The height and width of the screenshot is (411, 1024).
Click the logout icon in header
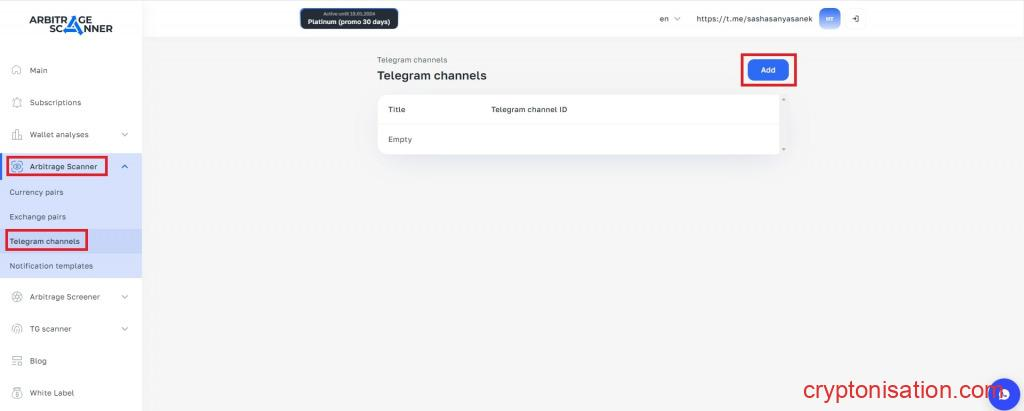click(856, 19)
